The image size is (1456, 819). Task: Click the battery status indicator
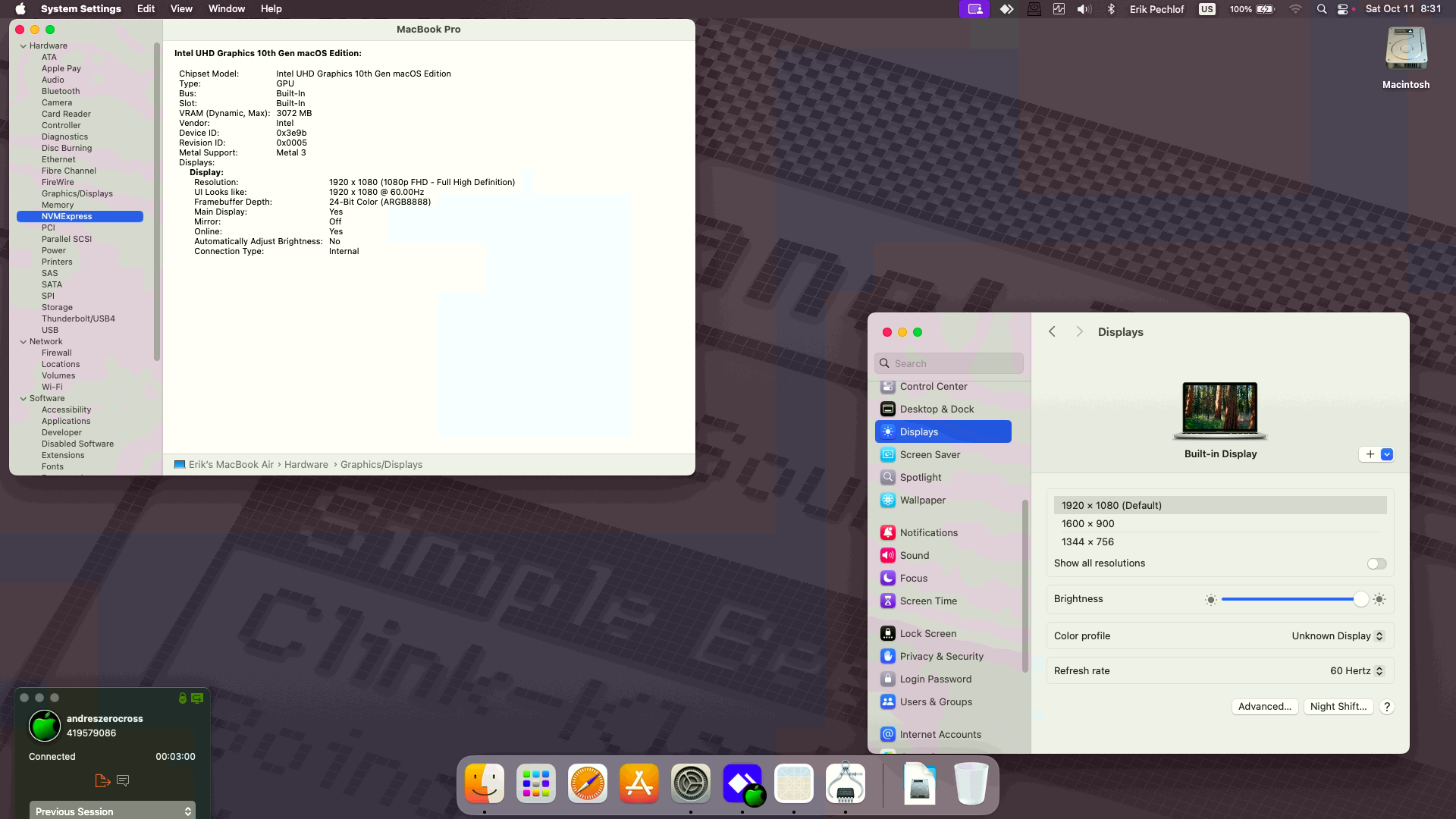tap(1252, 9)
